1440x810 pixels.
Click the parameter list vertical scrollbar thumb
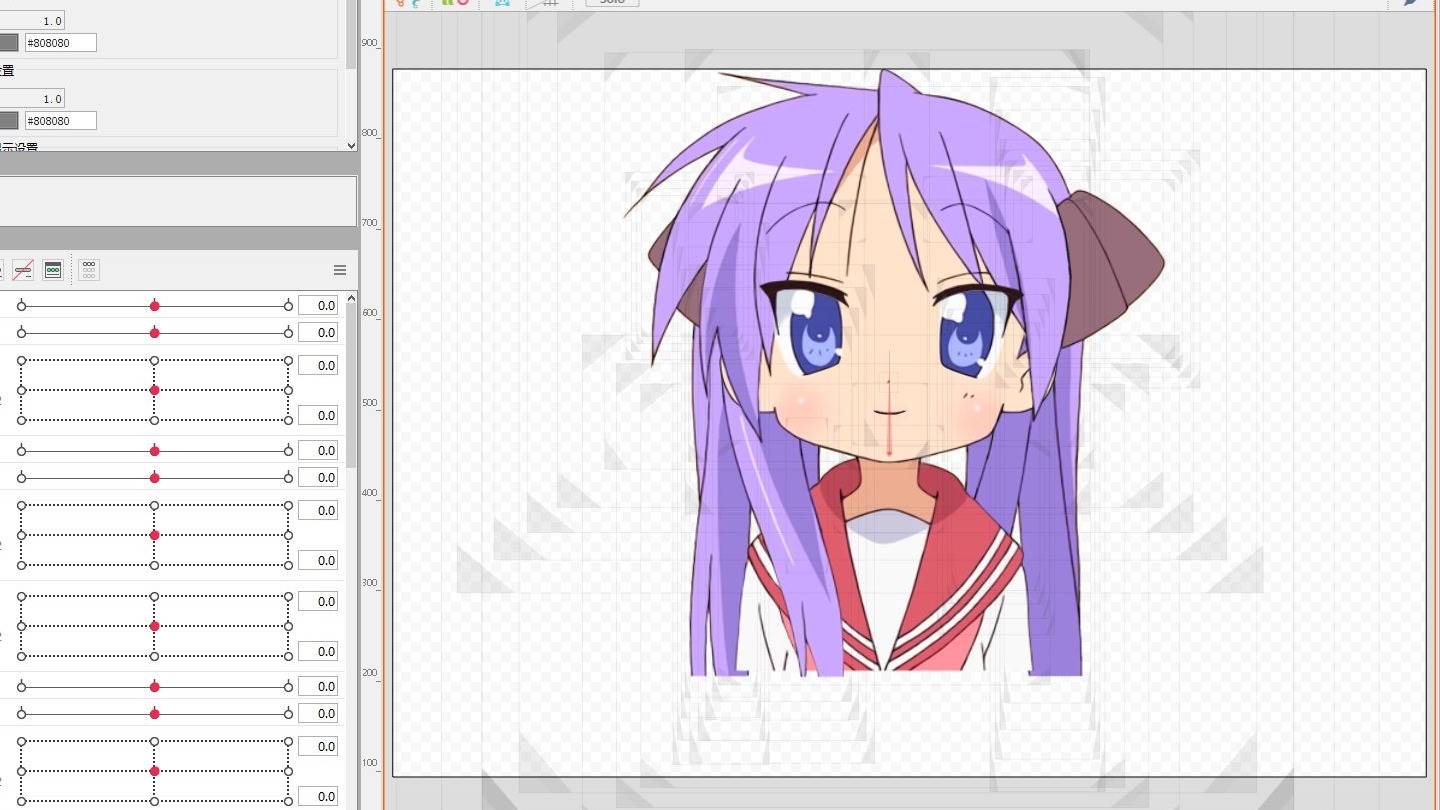coord(351,387)
